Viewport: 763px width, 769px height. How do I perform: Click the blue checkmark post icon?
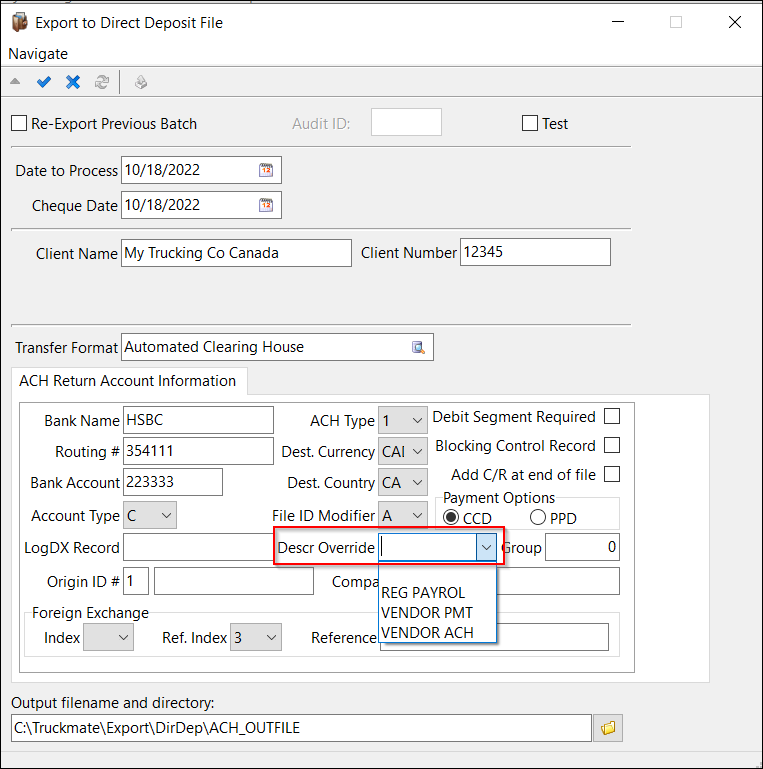(x=43, y=82)
